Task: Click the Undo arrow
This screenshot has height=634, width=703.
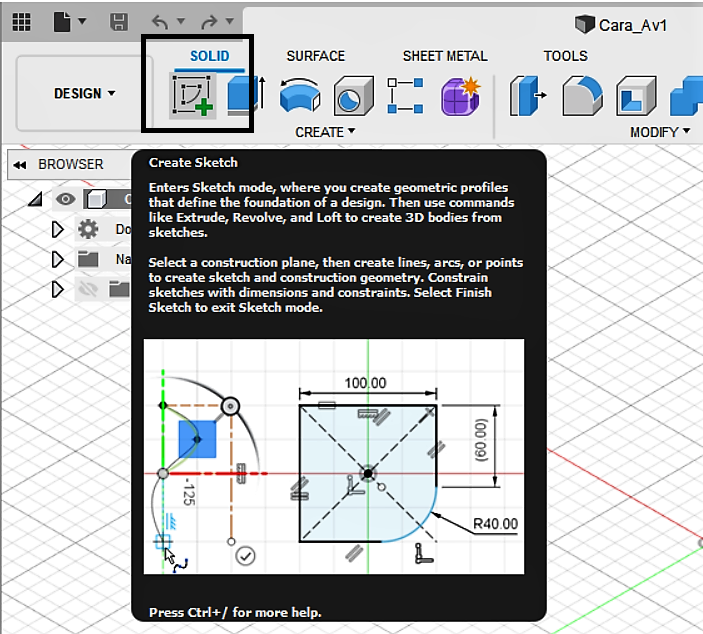Action: coord(161,21)
